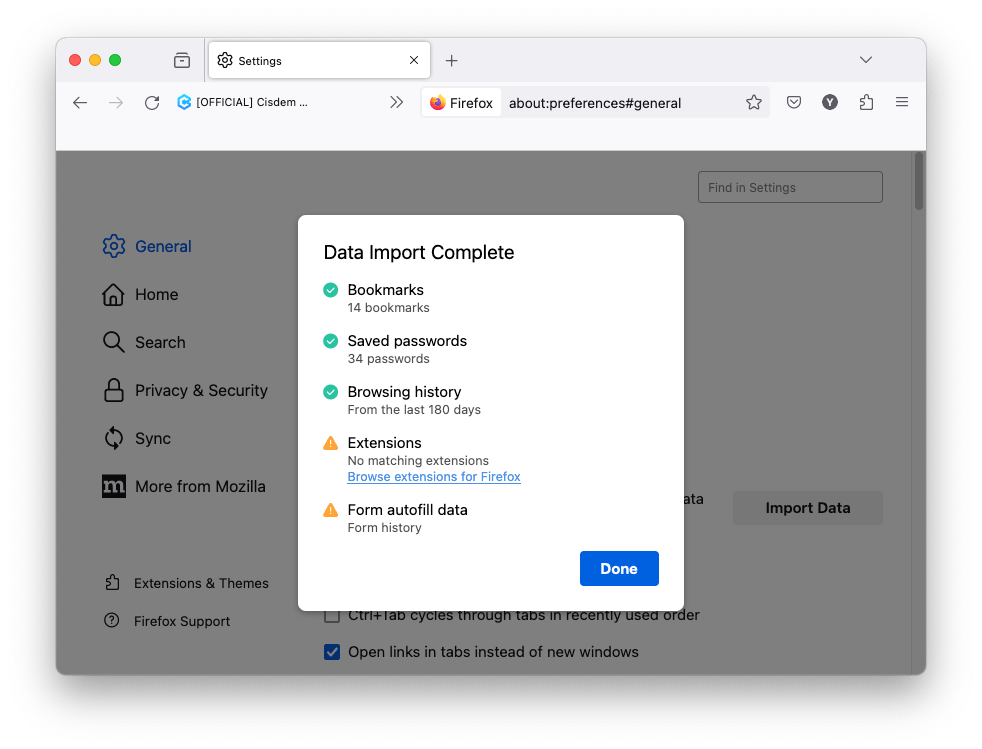Bookmark this page with the star icon

coord(754,102)
